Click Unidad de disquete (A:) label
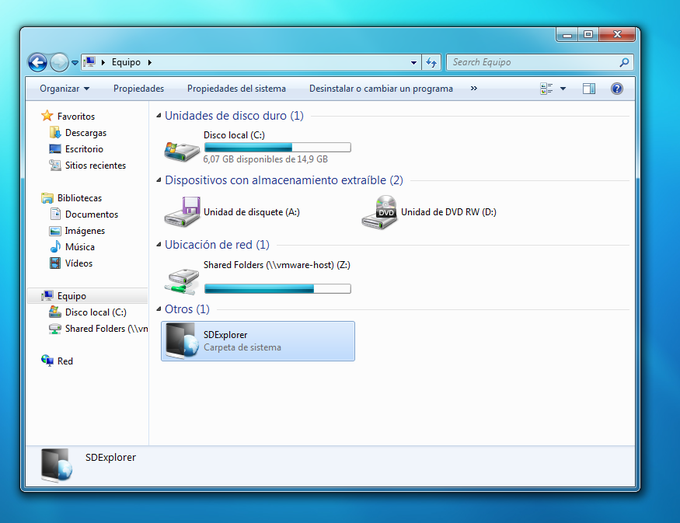The image size is (680, 523). coord(252,212)
